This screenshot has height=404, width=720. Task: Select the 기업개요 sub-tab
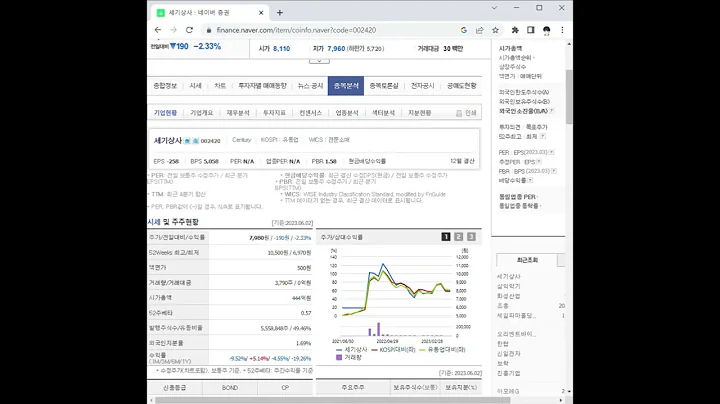[x=202, y=113]
